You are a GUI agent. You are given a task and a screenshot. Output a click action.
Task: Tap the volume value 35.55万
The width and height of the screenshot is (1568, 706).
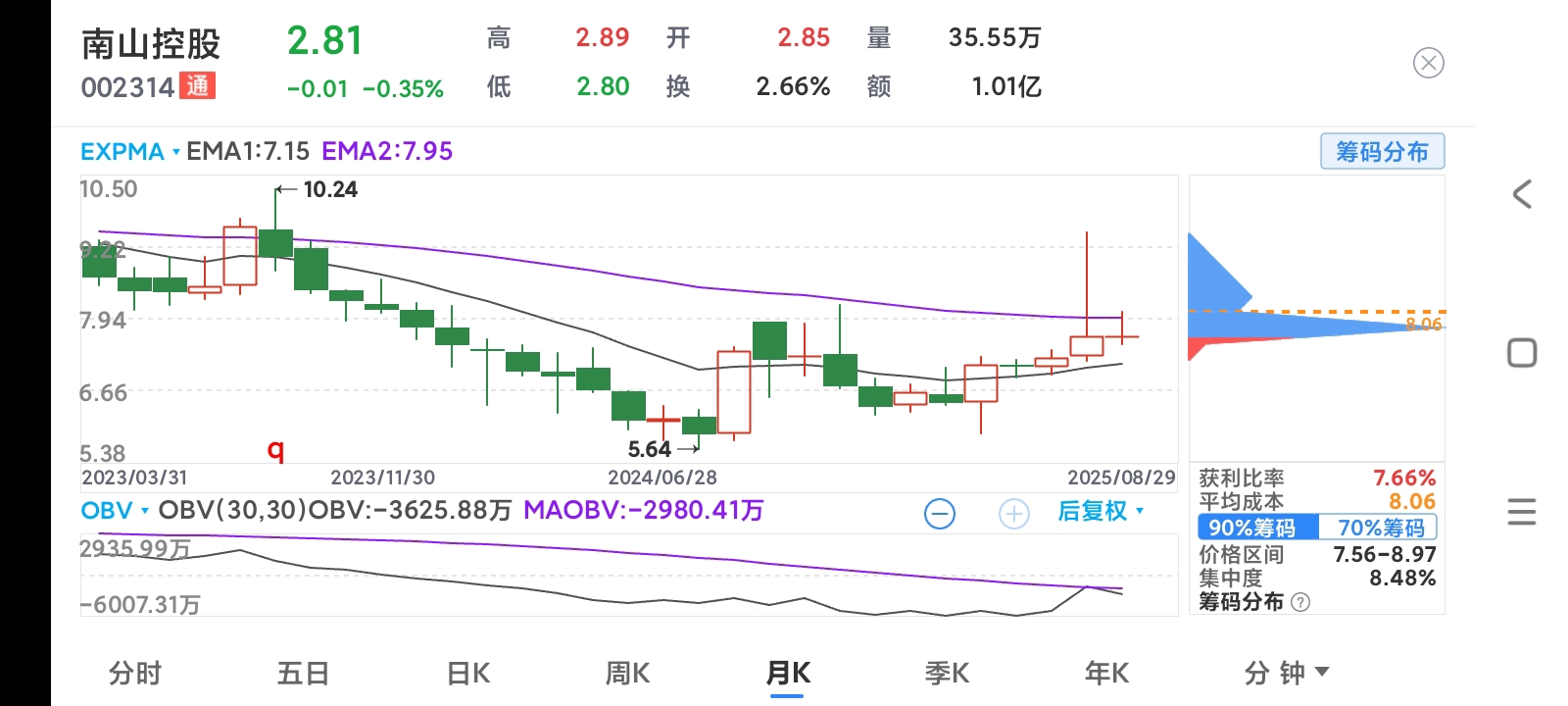(995, 37)
